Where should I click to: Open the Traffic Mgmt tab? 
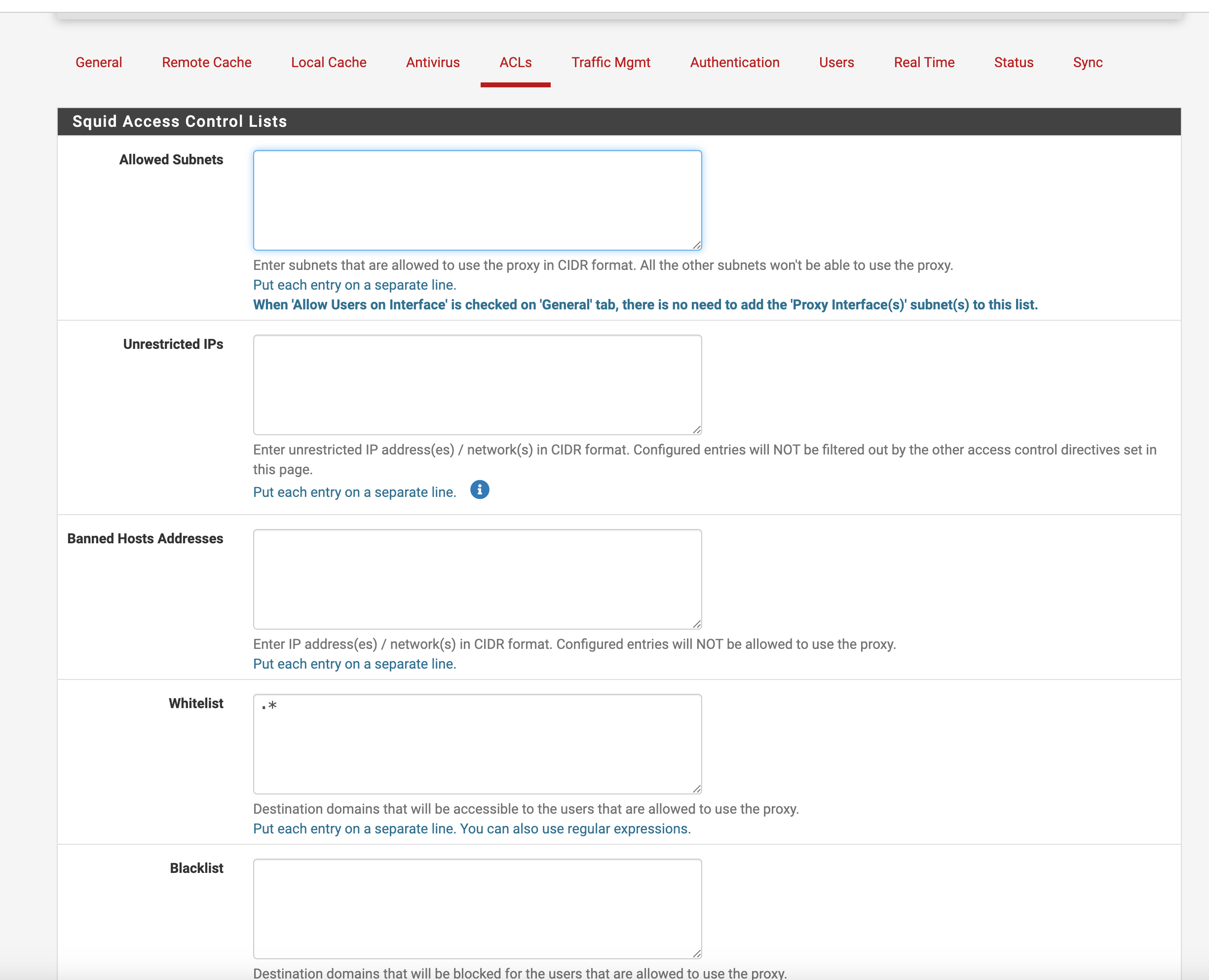(x=611, y=63)
